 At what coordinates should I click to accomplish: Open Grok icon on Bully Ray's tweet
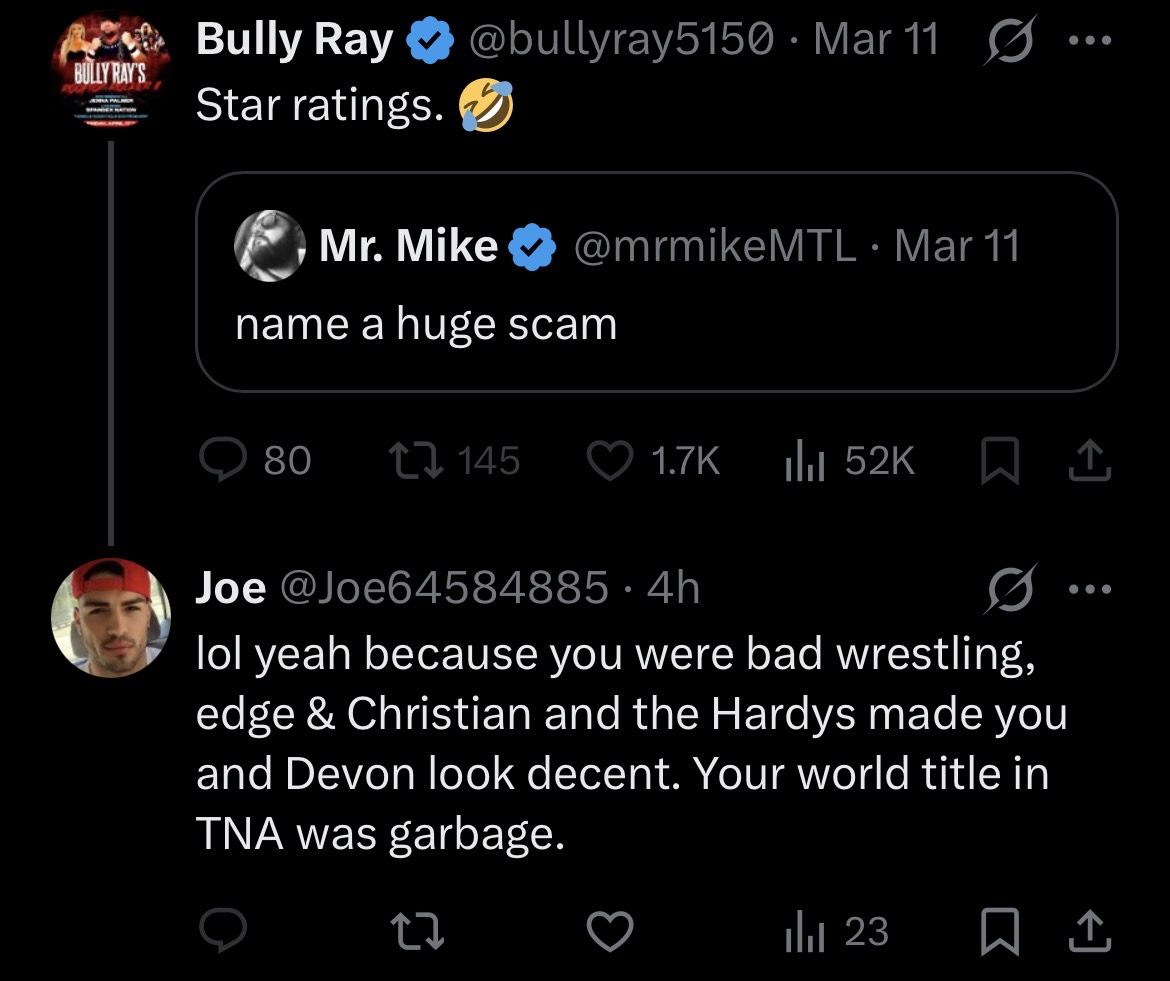(x=1010, y=40)
